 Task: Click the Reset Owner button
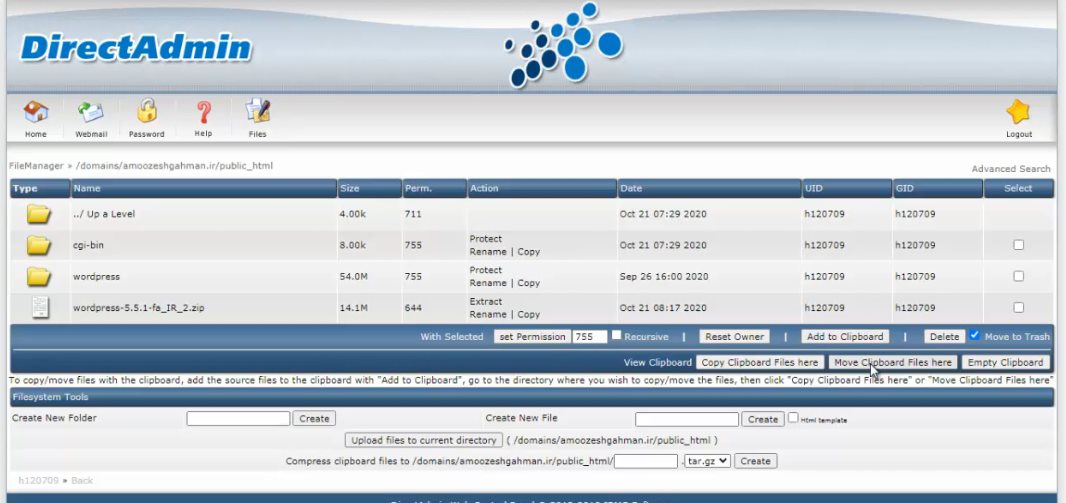coord(735,336)
